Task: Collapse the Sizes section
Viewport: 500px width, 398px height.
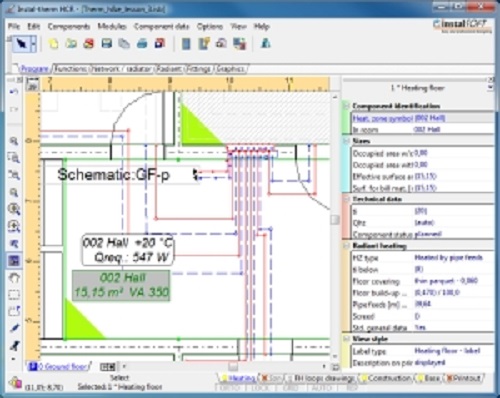Action: [347, 141]
